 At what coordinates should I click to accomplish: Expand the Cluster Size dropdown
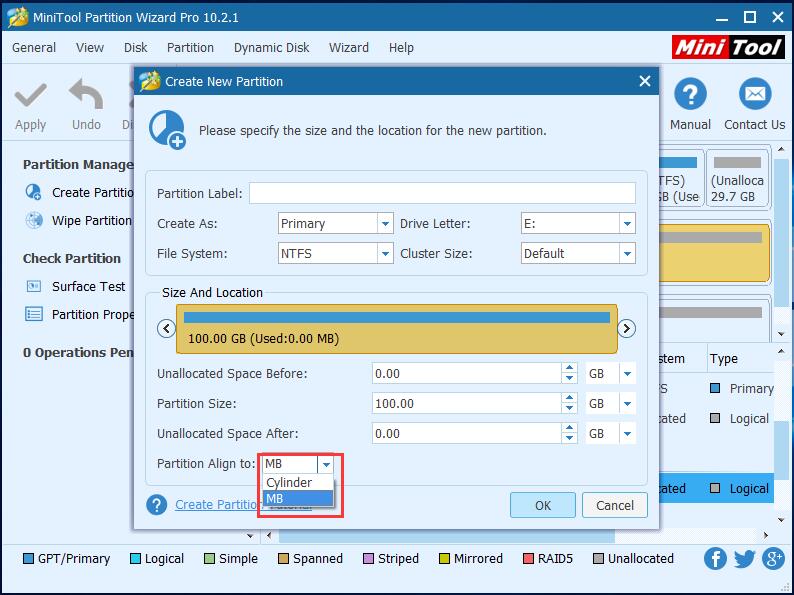pos(627,253)
